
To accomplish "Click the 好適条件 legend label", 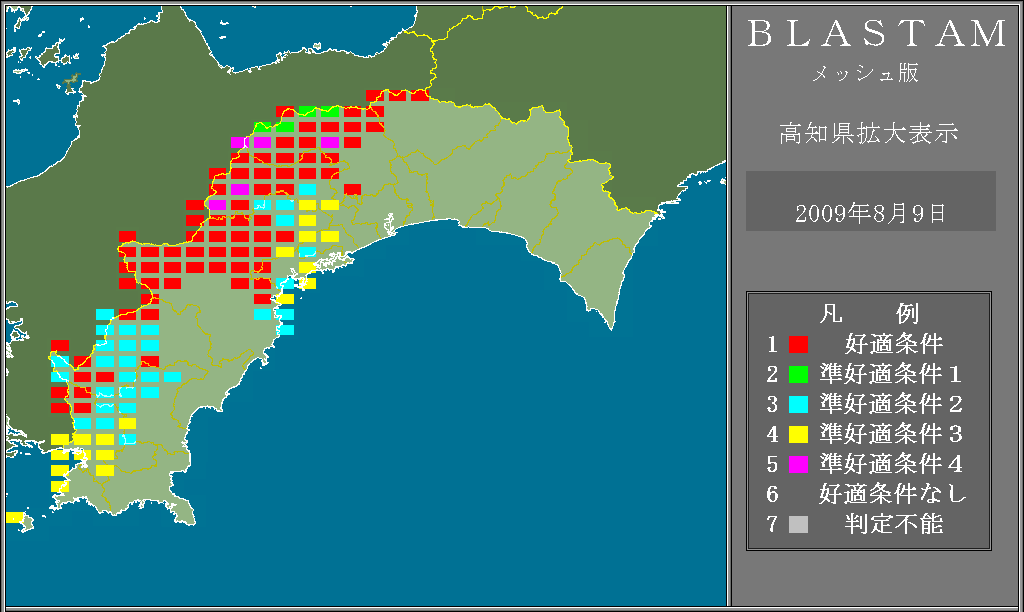I will click(894, 344).
